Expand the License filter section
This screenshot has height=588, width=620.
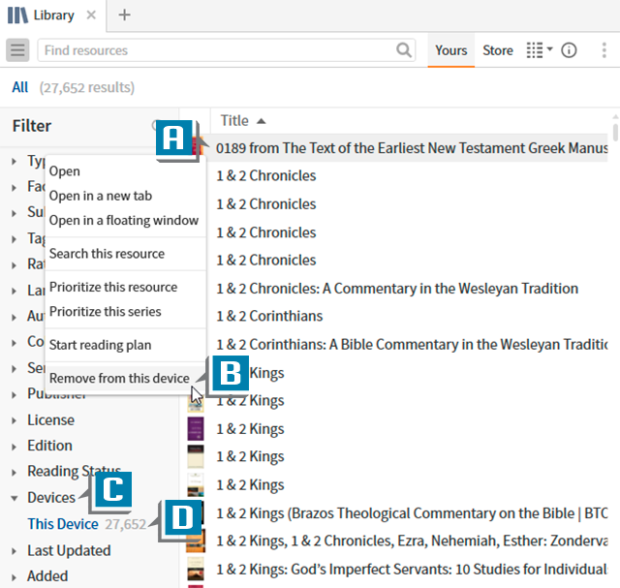click(x=14, y=420)
